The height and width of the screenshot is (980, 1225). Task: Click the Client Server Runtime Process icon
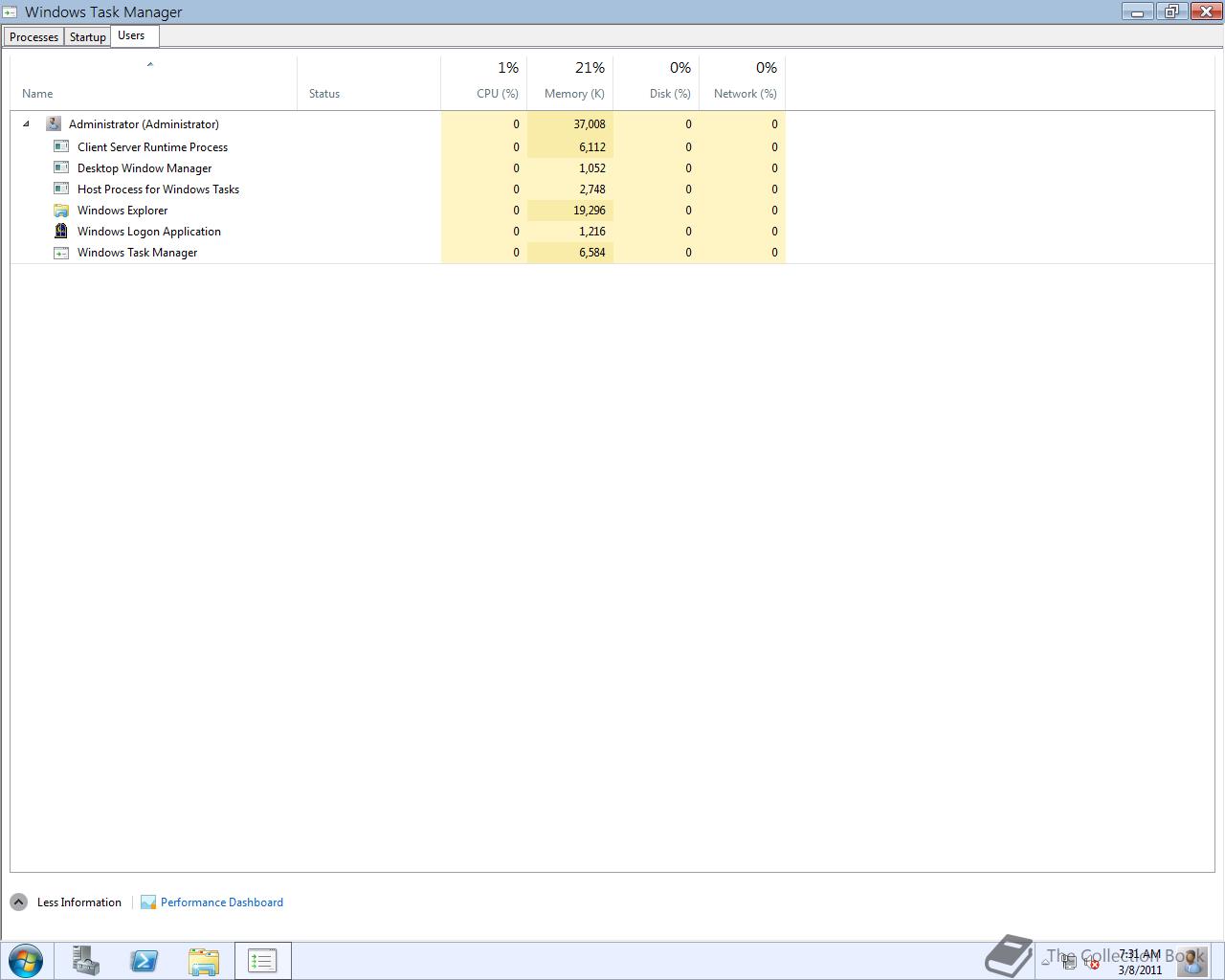tap(61, 146)
